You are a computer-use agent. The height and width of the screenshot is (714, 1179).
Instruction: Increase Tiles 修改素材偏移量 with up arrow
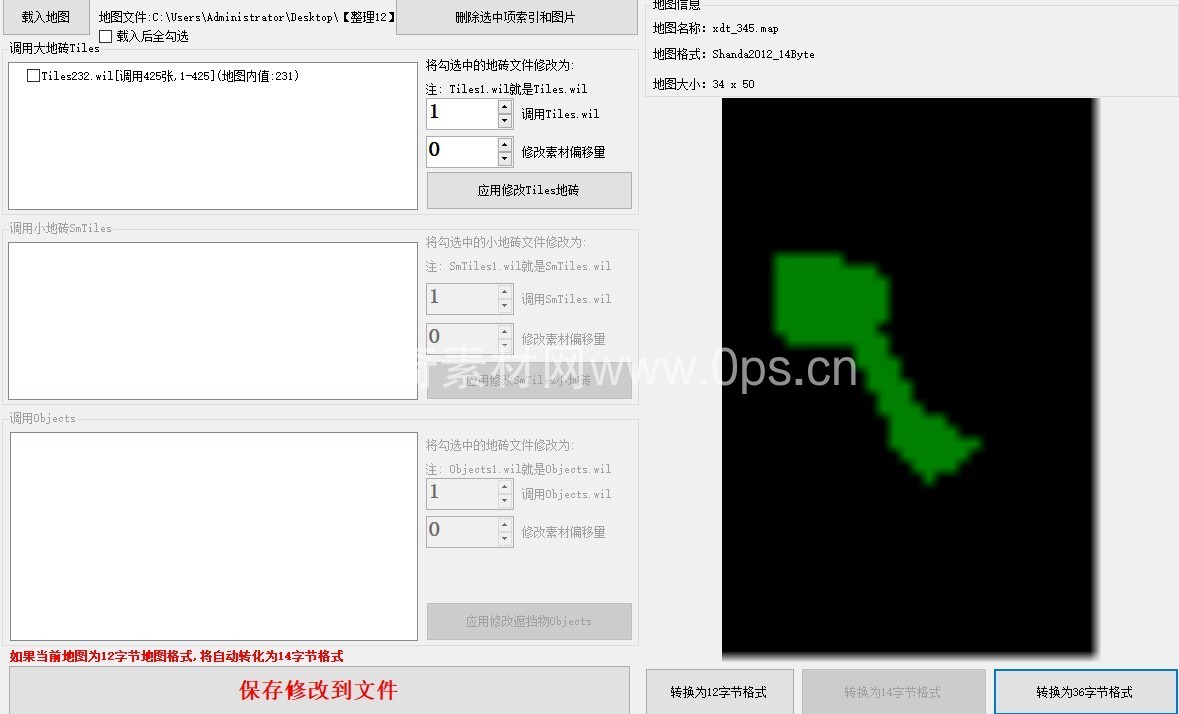504,145
